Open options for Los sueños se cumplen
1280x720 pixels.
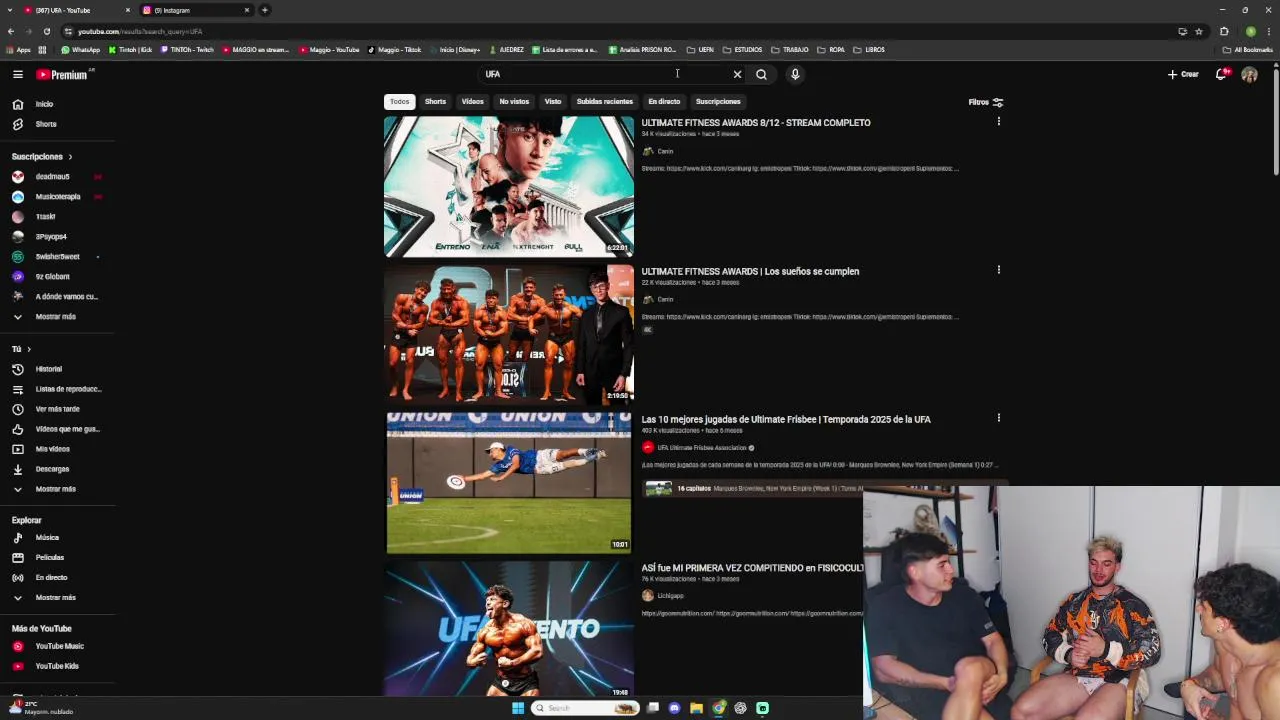click(998, 270)
